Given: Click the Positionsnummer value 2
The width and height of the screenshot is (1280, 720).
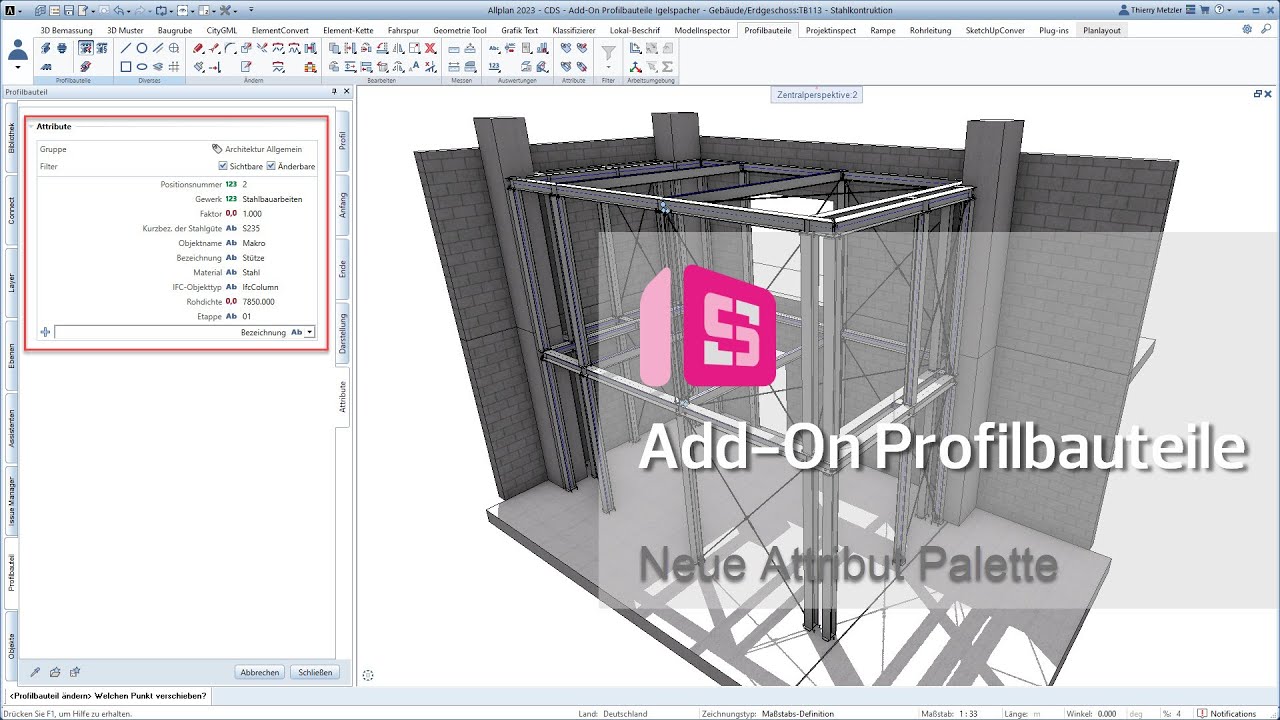Looking at the screenshot, I should coord(244,184).
